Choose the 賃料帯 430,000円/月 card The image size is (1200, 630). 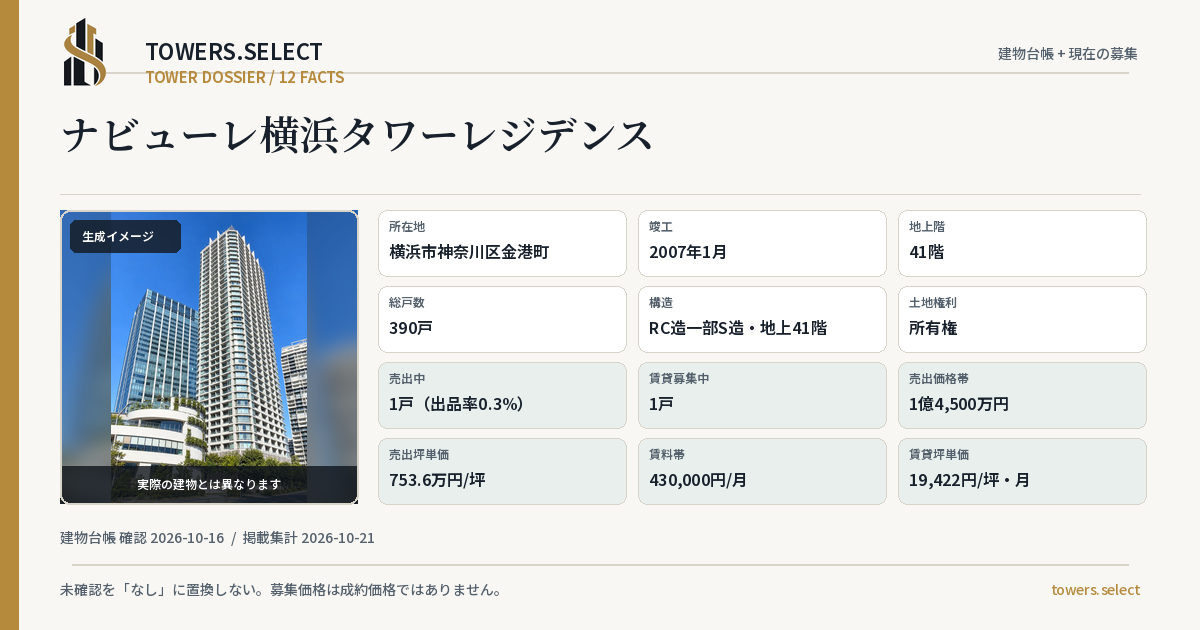point(762,471)
